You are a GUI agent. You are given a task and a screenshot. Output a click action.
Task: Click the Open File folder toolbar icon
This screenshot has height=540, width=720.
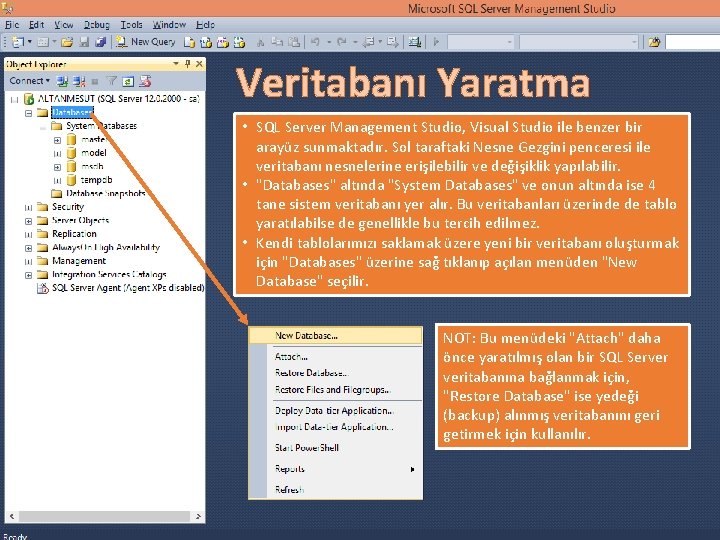[67, 42]
